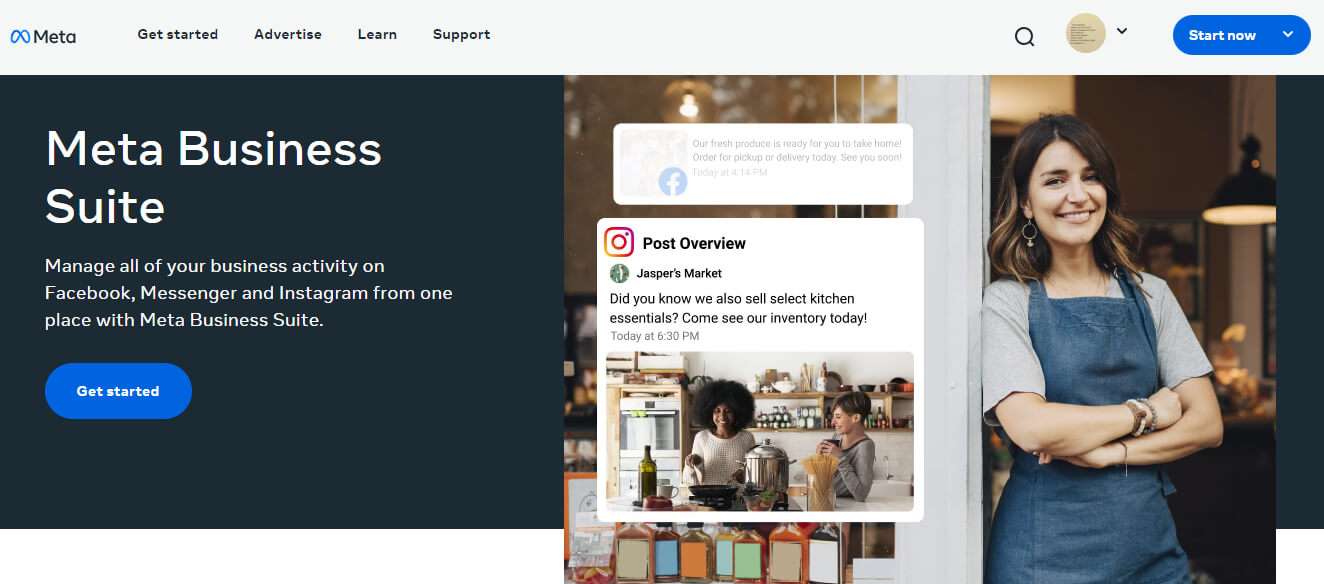Click the Today at 6:30 PM timestamp
Viewport: 1324px width, 584px height.
click(655, 336)
